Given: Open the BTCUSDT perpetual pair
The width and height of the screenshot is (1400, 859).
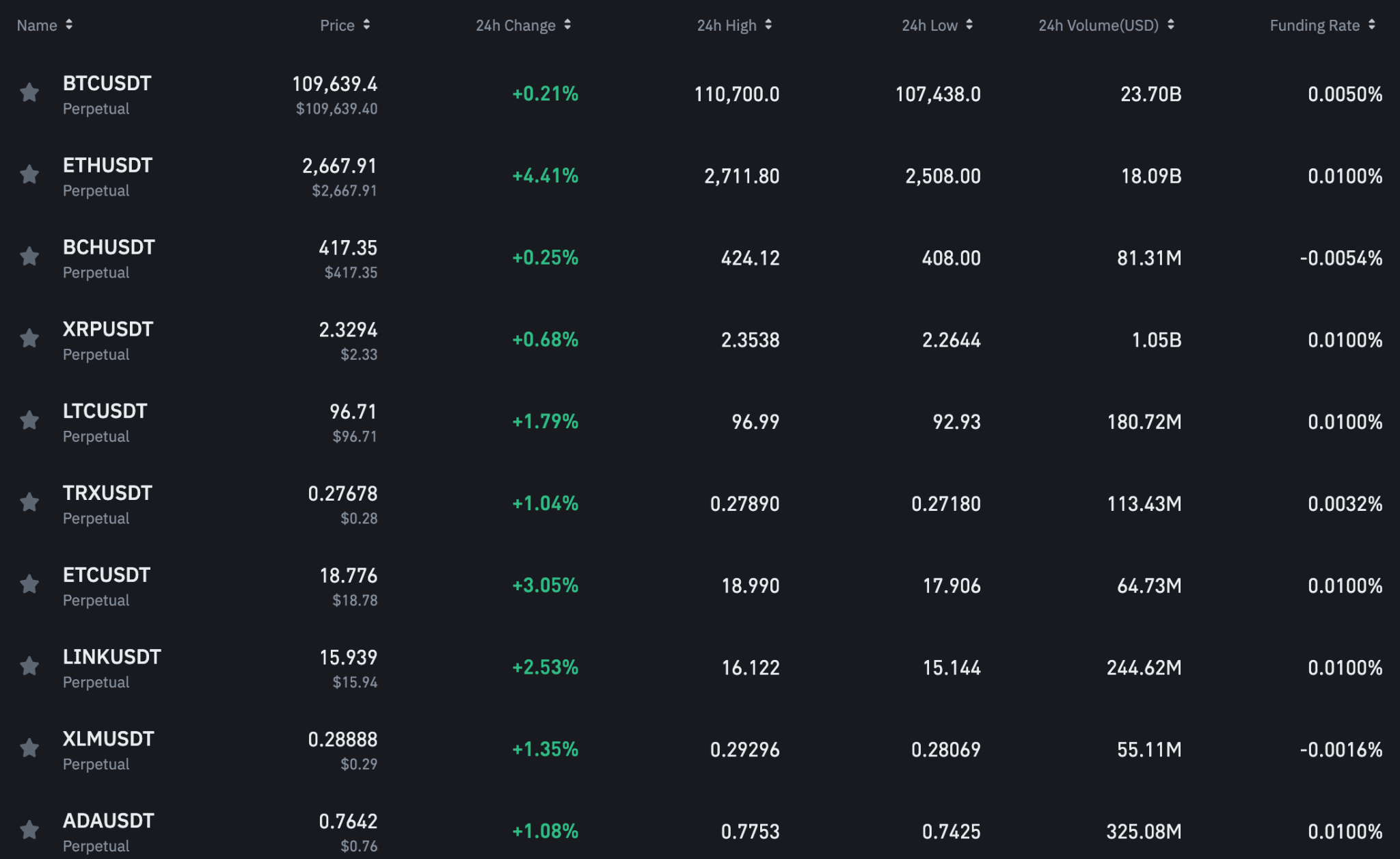Looking at the screenshot, I should tap(107, 84).
